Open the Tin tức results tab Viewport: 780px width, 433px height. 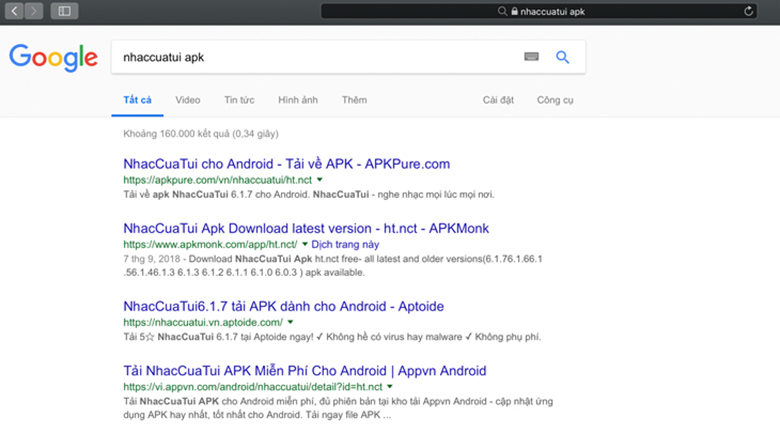pos(239,100)
